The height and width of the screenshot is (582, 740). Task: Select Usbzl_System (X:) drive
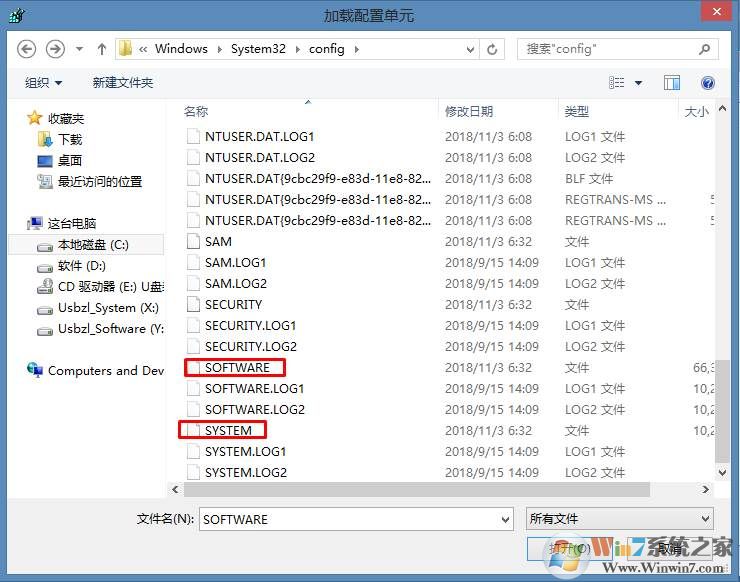(98, 308)
